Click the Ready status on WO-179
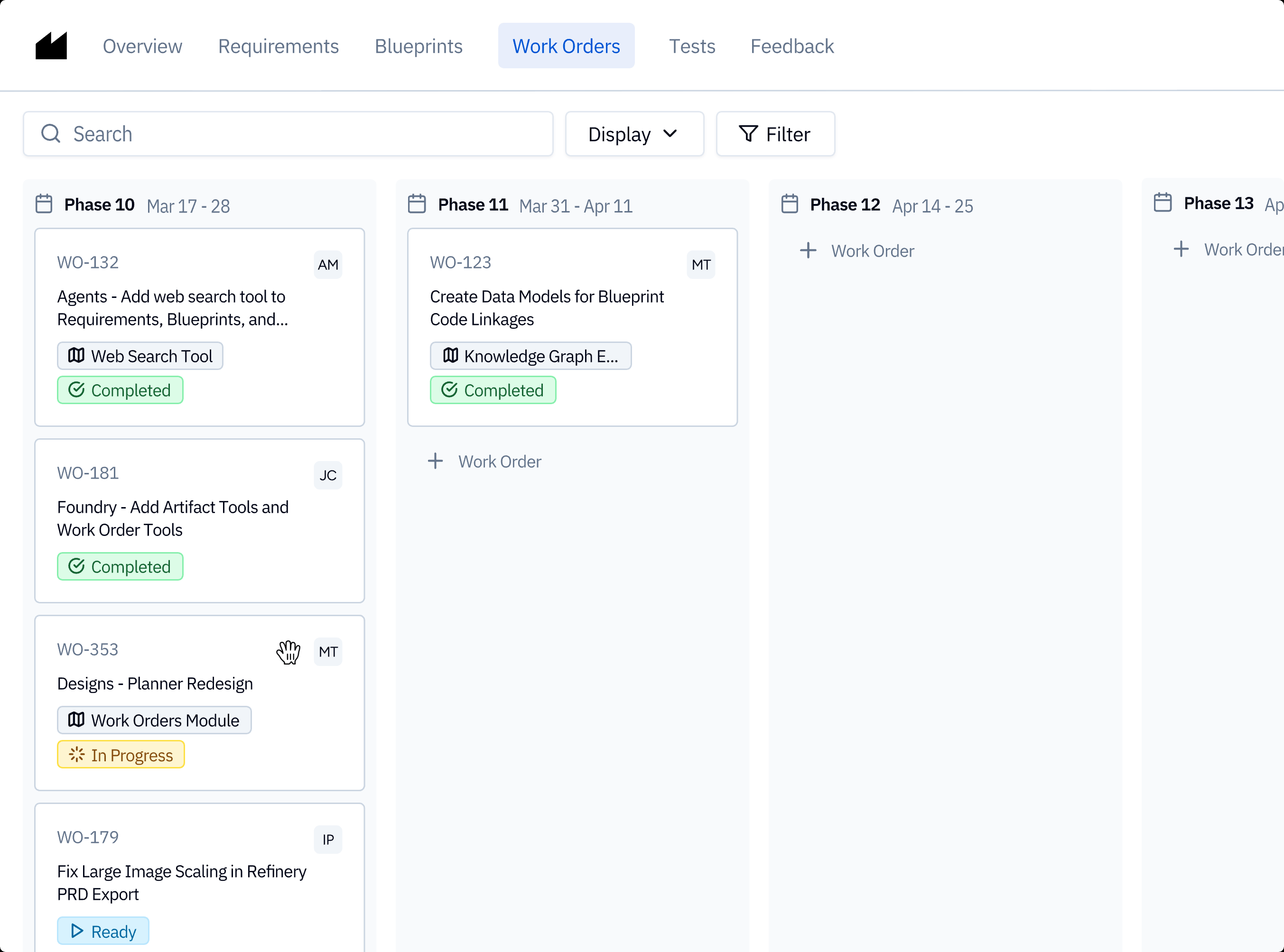 [103, 931]
